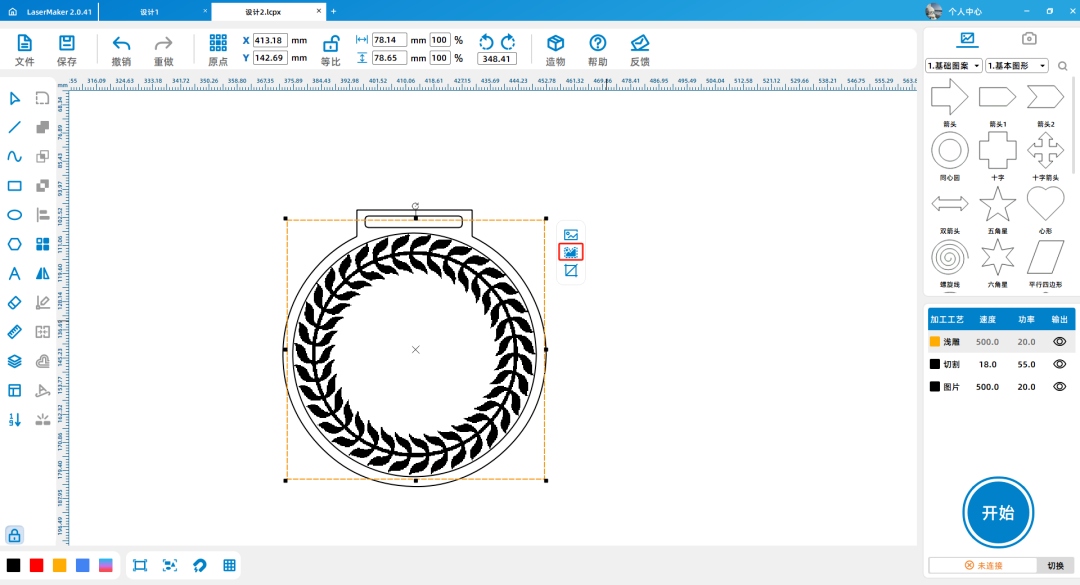Click the X coordinate input field
Image resolution: width=1080 pixels, height=585 pixels.
272,40
